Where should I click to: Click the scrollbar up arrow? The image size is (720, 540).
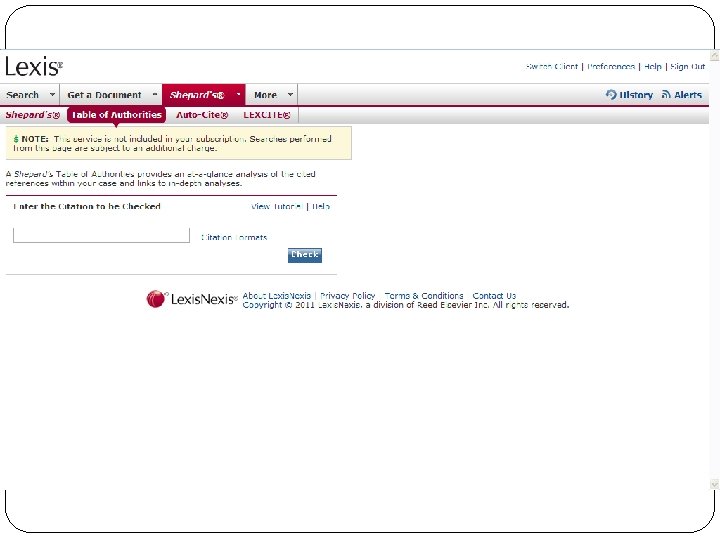tap(714, 56)
